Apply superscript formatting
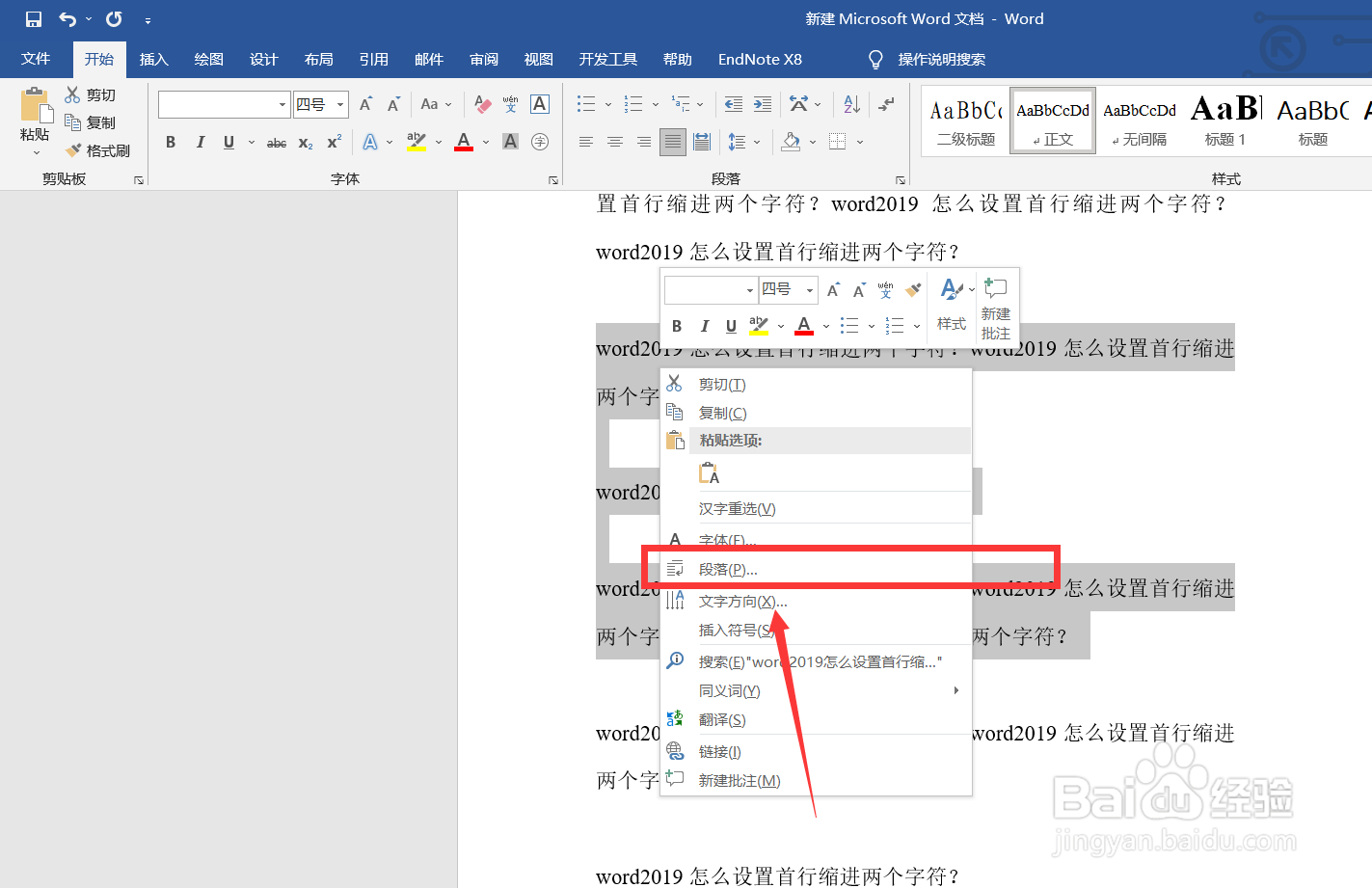Image resolution: width=1372 pixels, height=888 pixels. pos(334,143)
